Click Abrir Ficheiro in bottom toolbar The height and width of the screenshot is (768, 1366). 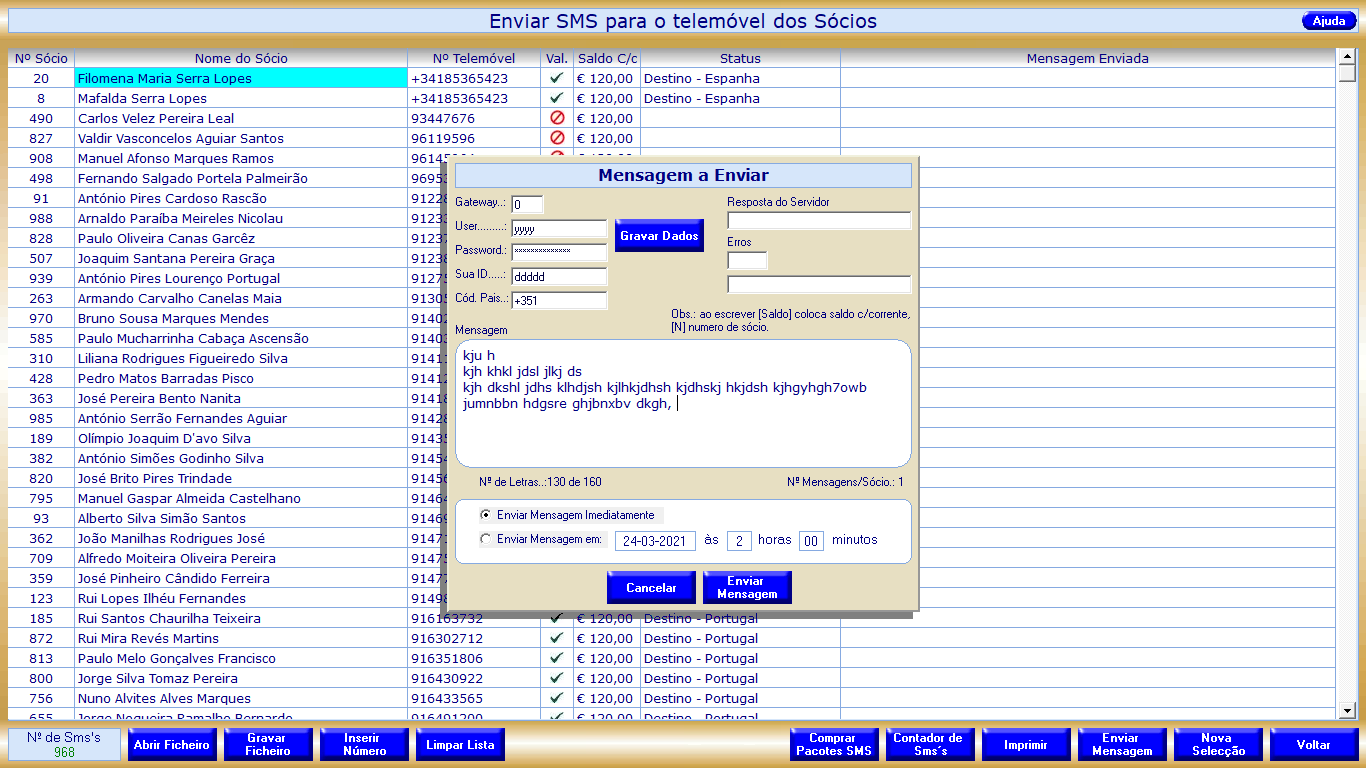click(x=172, y=745)
